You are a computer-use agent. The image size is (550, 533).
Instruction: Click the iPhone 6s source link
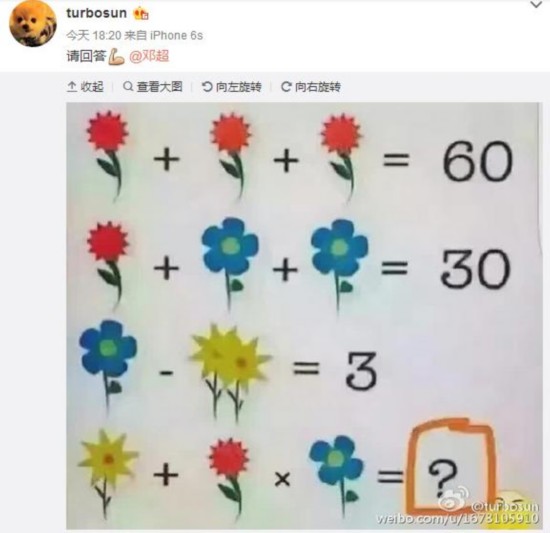[176, 35]
